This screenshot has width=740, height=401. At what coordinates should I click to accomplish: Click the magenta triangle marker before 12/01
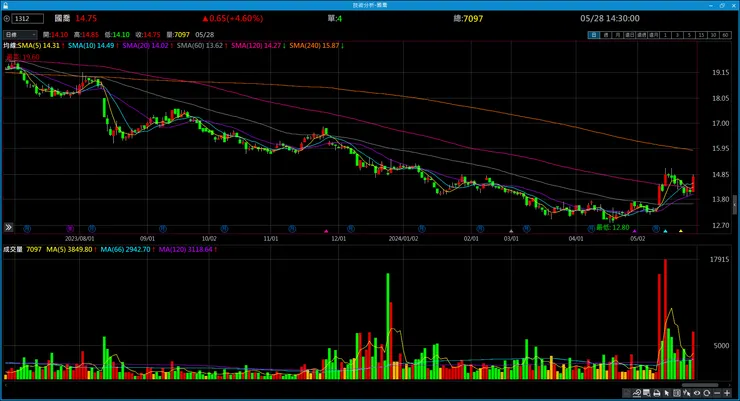click(326, 231)
